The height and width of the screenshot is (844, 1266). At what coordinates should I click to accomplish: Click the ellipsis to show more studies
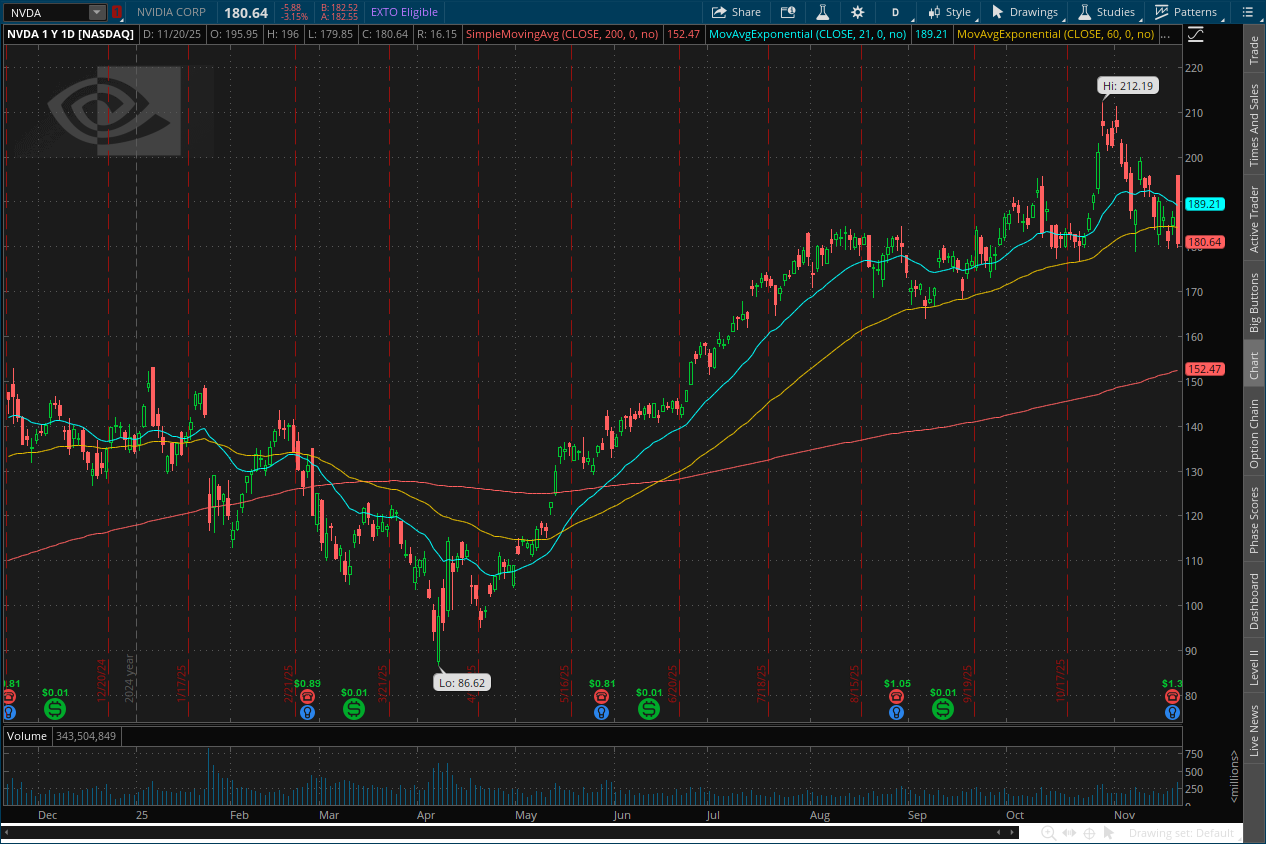(x=1166, y=34)
